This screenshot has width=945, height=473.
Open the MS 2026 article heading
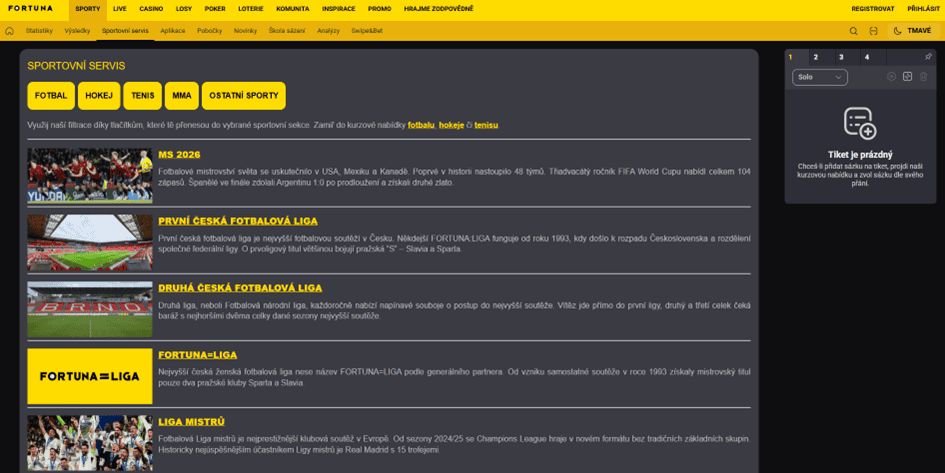(x=179, y=155)
